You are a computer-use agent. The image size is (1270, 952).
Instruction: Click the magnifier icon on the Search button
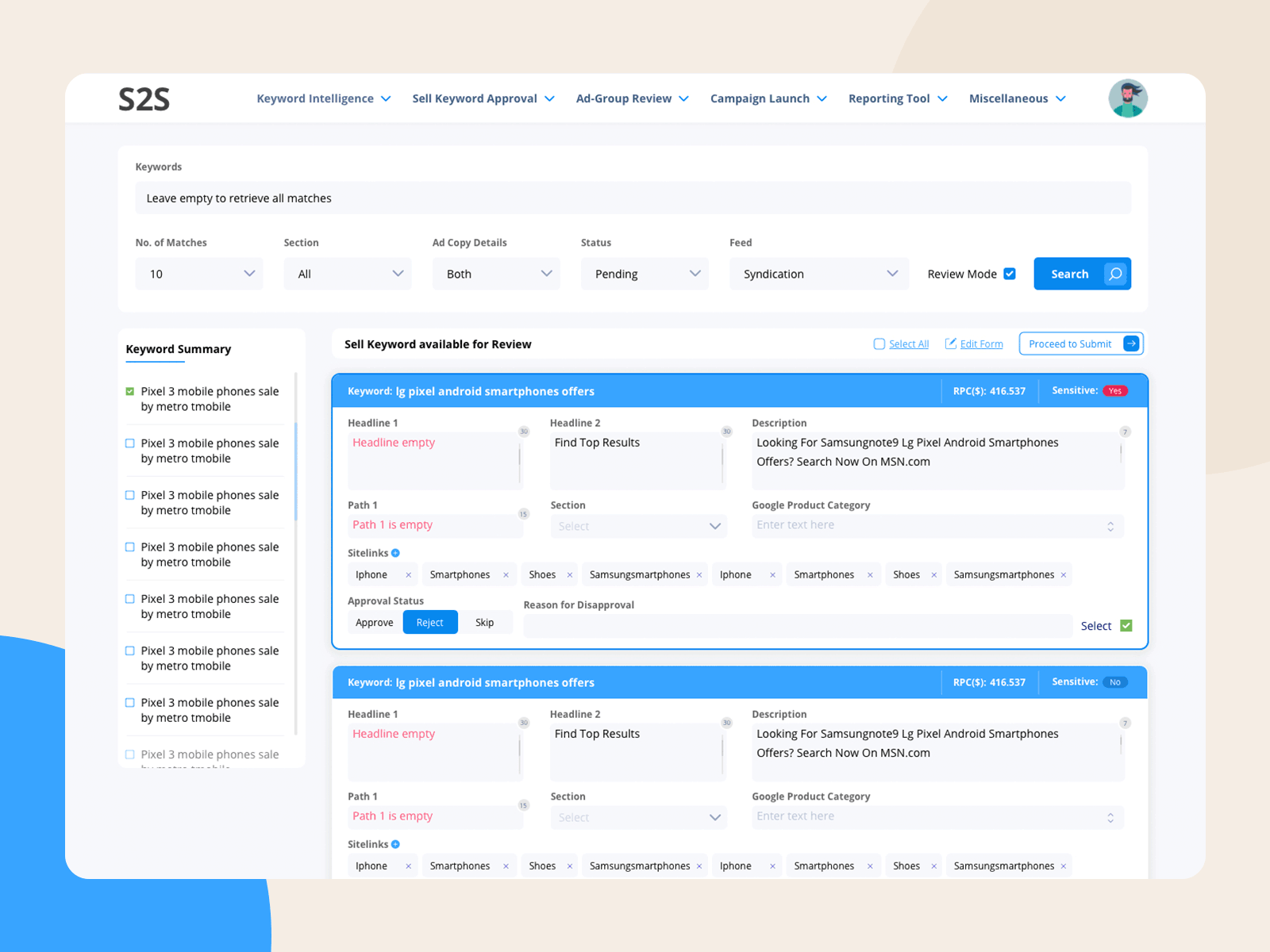point(1116,274)
